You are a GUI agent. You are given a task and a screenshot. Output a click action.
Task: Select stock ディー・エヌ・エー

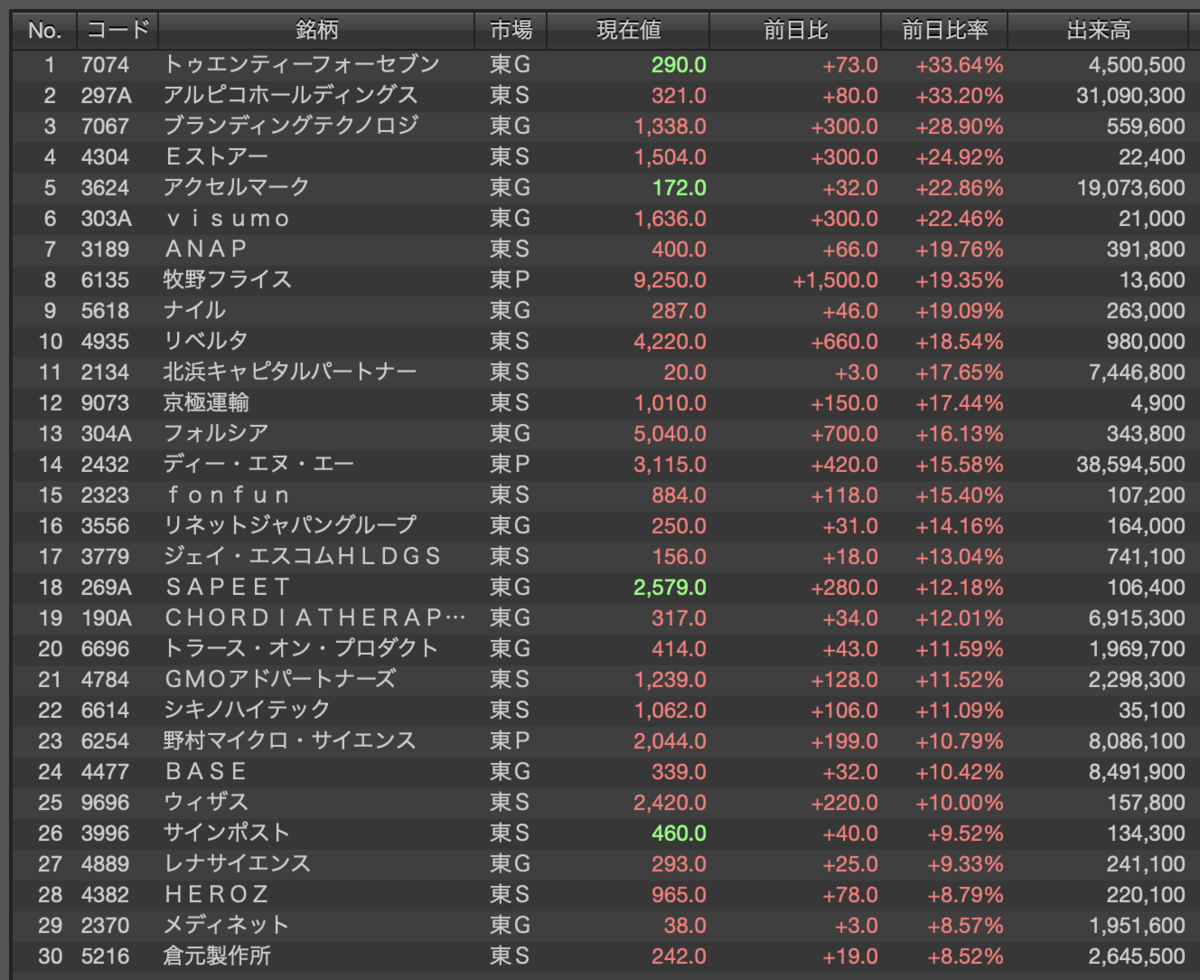coord(259,464)
